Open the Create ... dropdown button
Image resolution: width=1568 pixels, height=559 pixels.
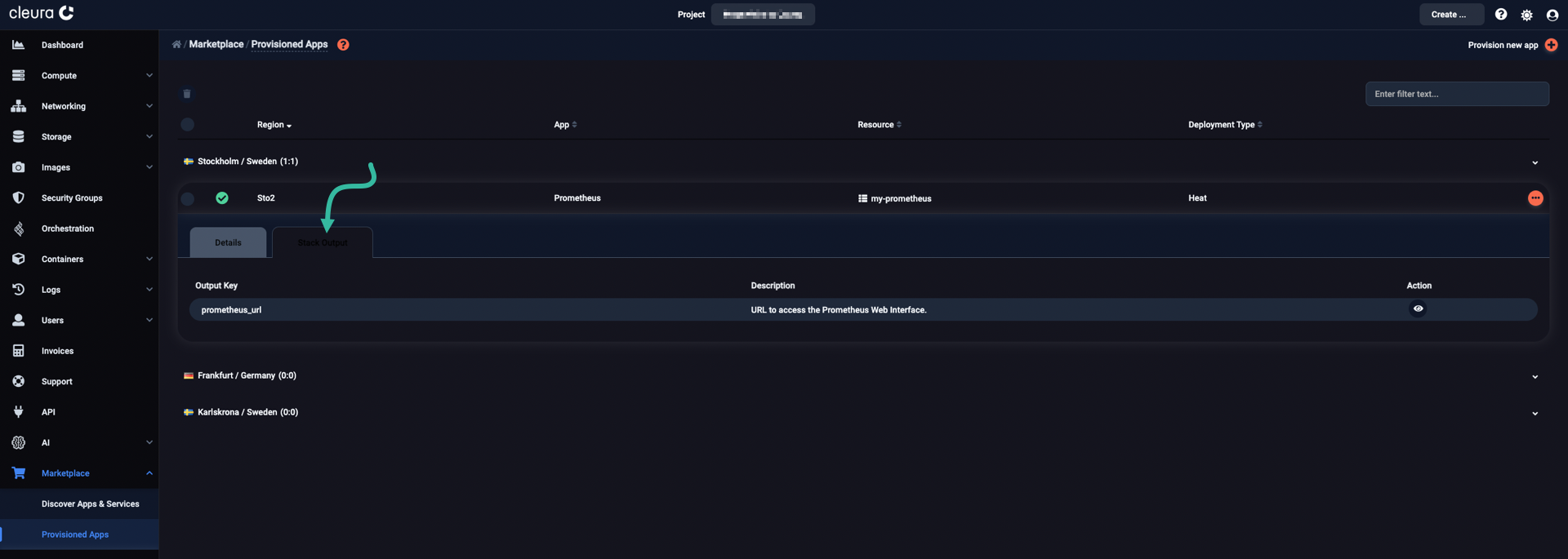click(x=1451, y=15)
